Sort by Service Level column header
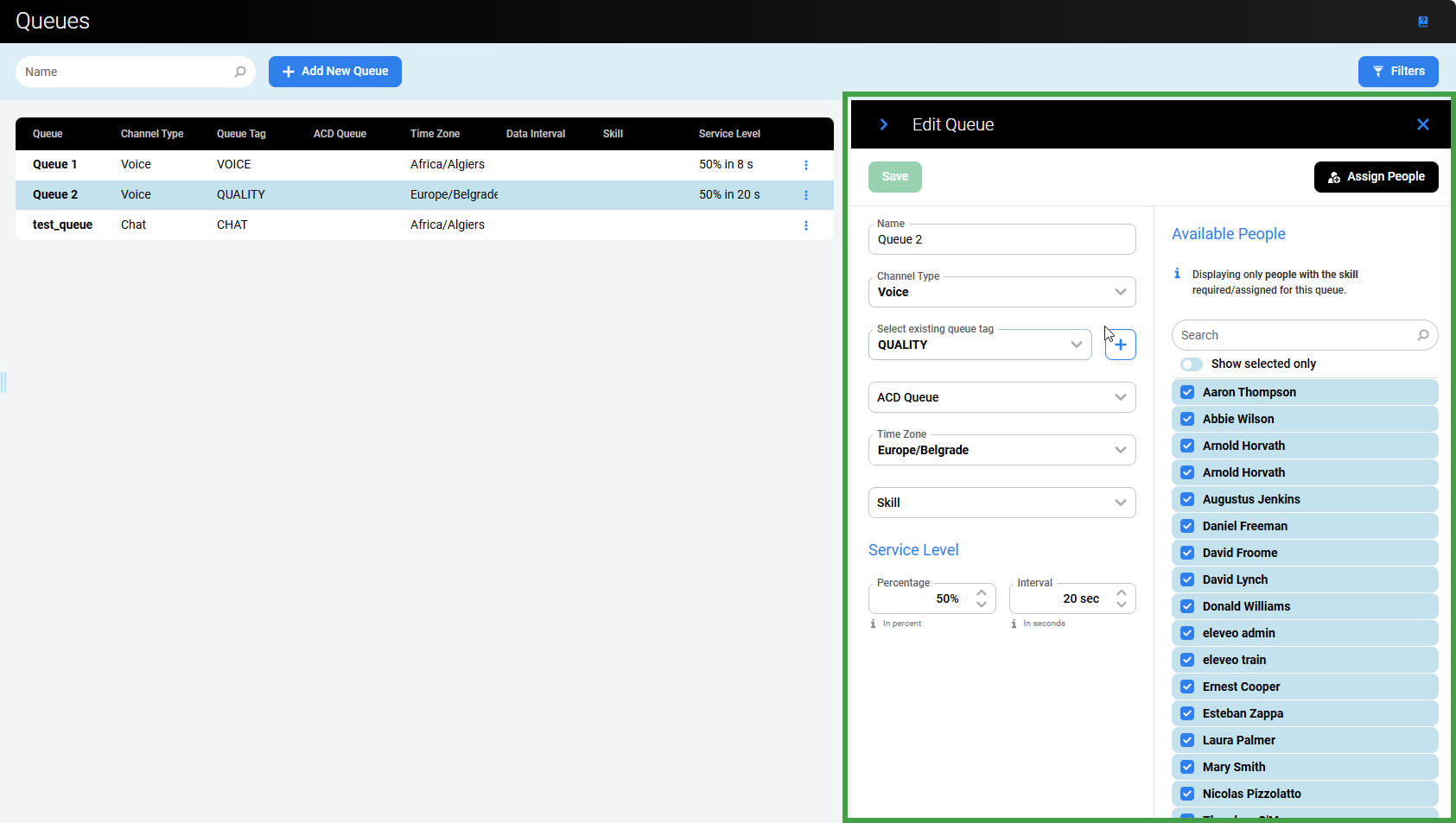This screenshot has width=1456, height=823. click(729, 134)
